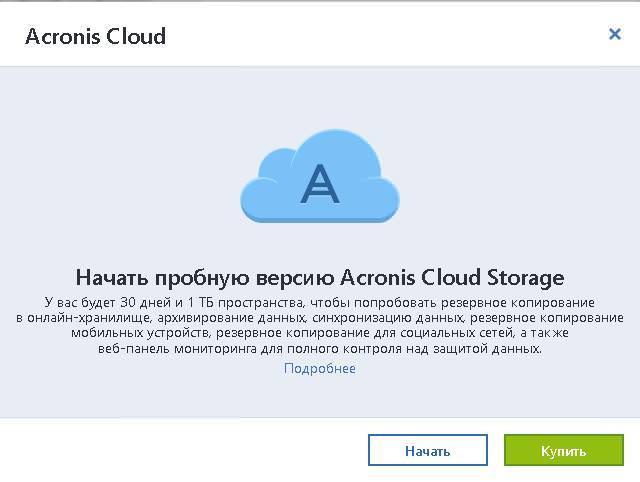Click the empty white footer left of Начать
The height and width of the screenshot is (482, 640).
184,450
